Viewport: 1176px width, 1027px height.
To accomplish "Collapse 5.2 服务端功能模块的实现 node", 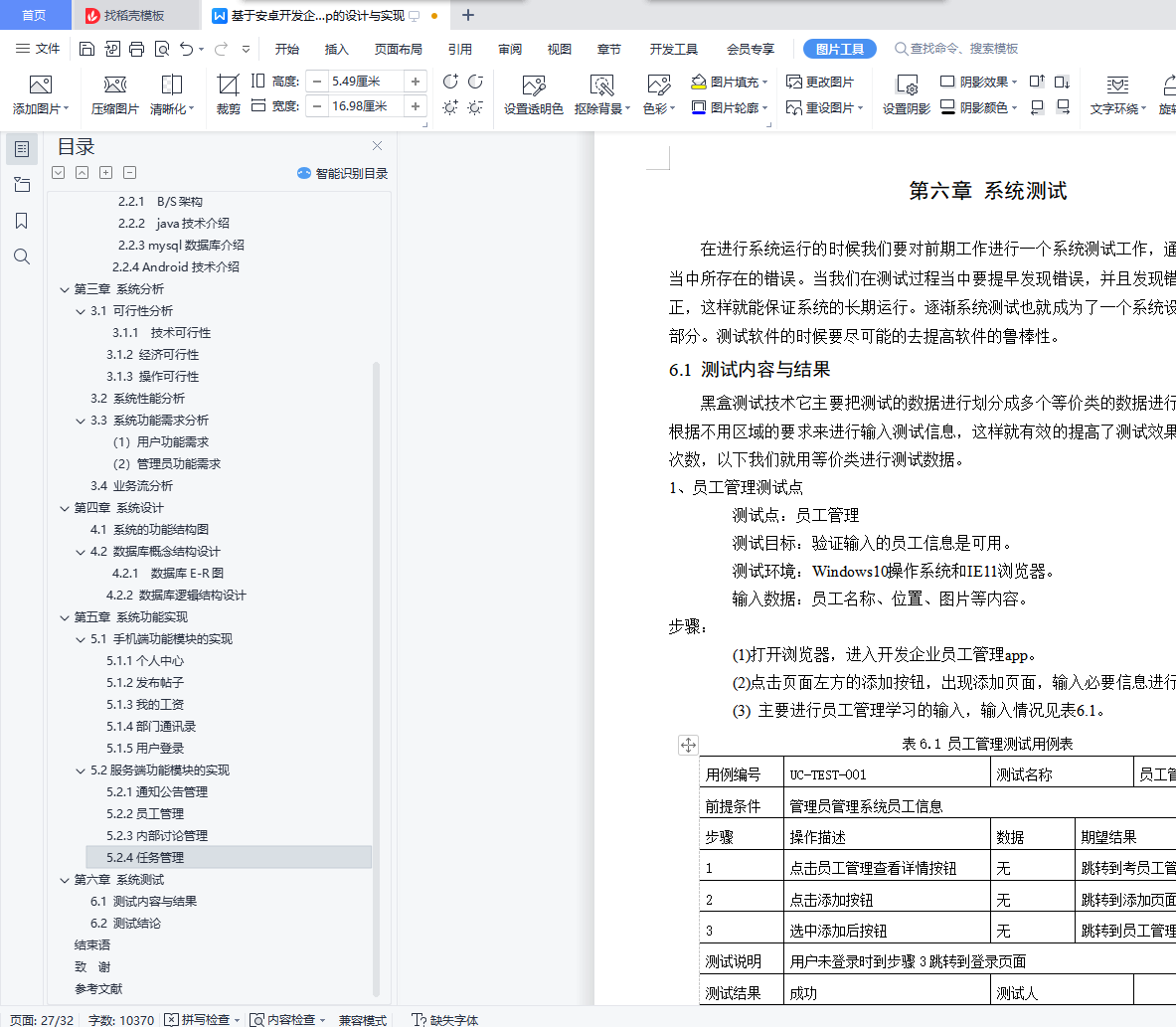I will [x=81, y=771].
